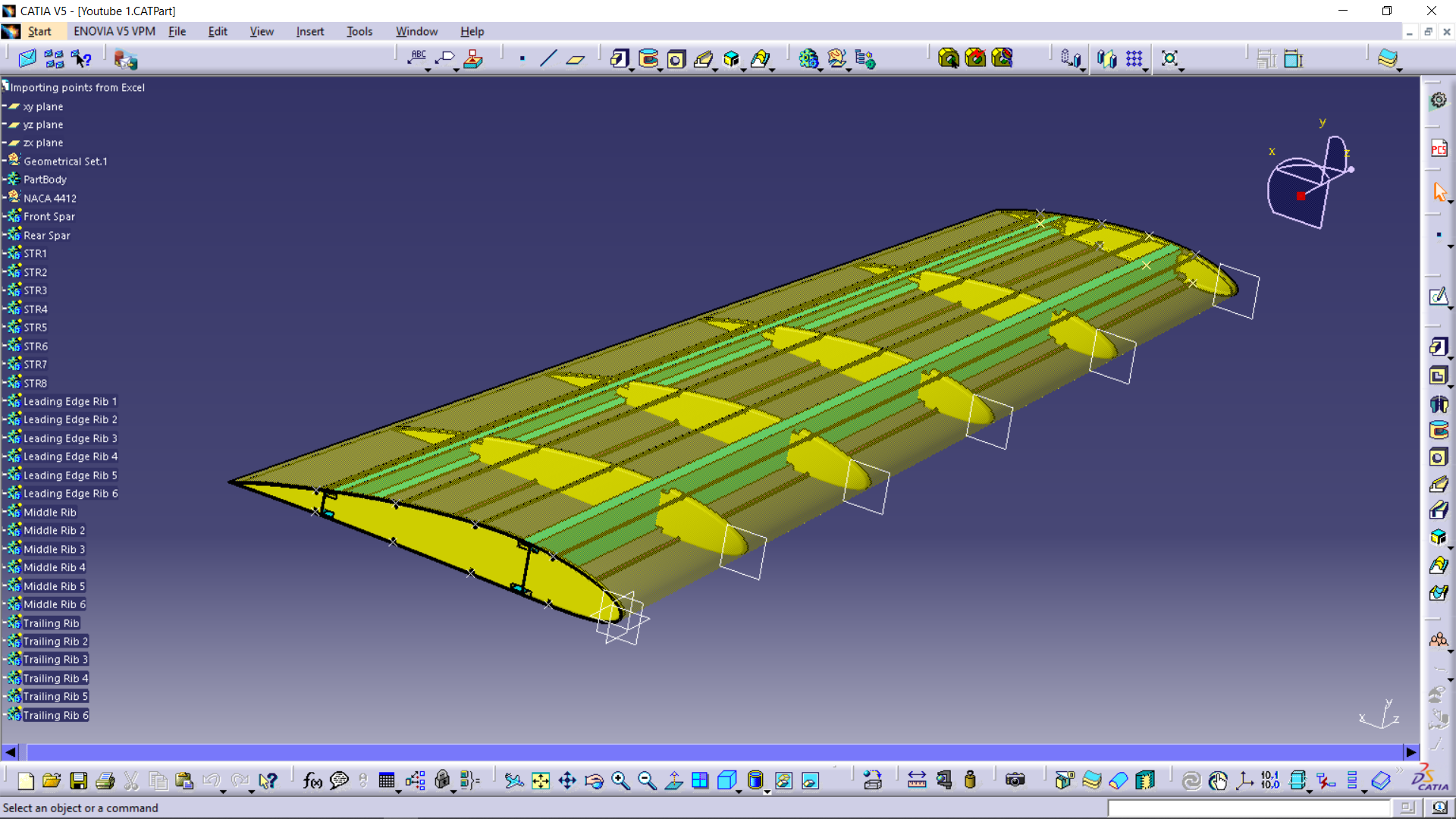The image size is (1456, 819).
Task: Click the Plane creation icon
Action: pos(576,58)
